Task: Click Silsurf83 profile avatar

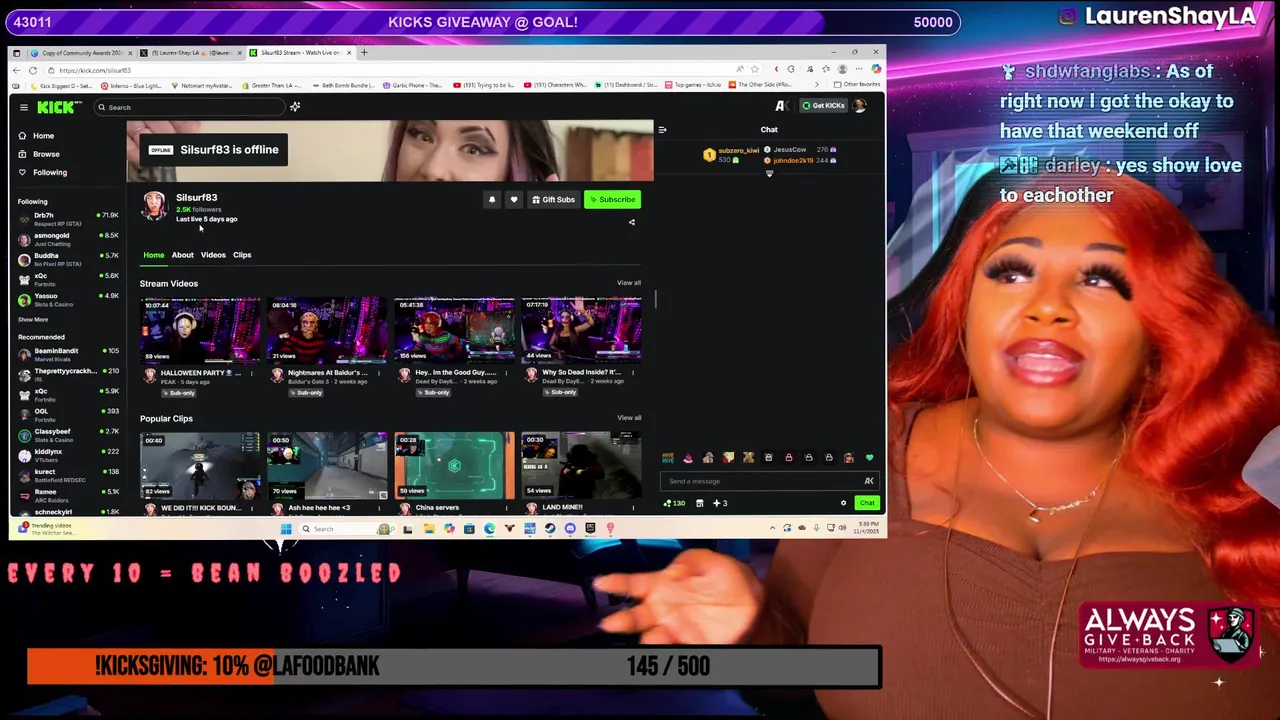Action: pos(154,205)
